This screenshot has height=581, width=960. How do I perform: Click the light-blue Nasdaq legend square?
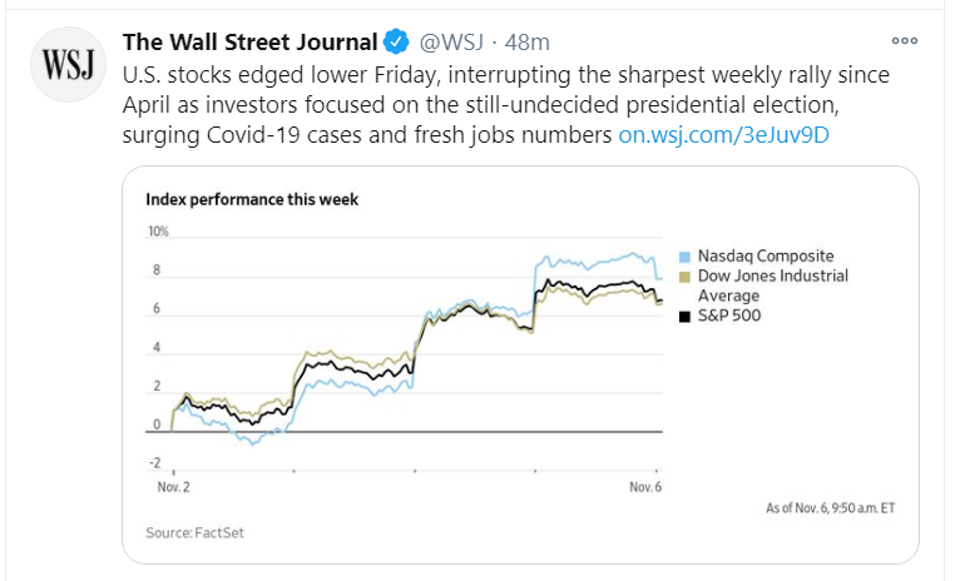tap(683, 256)
